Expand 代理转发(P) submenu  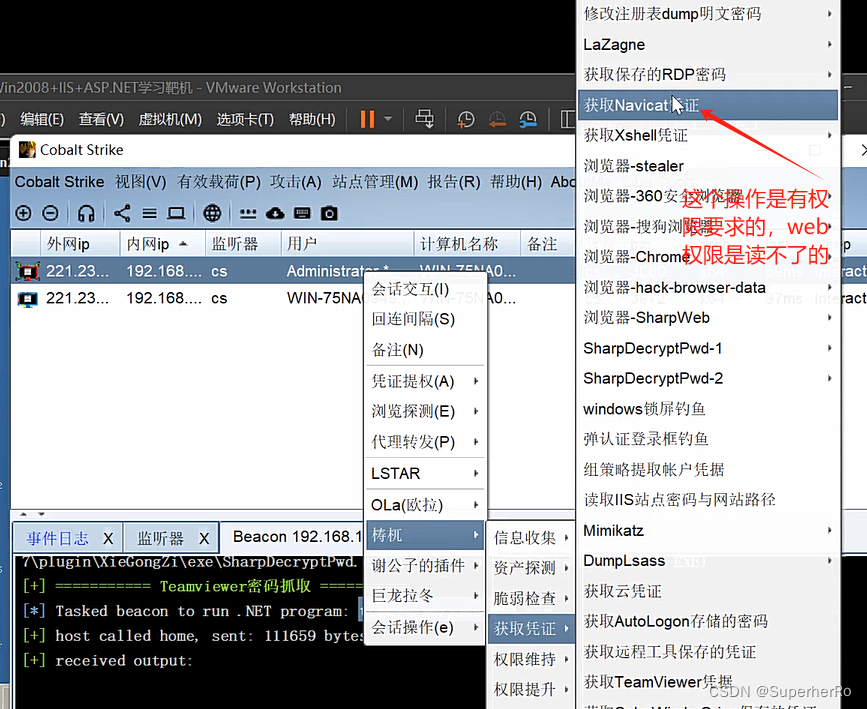click(x=425, y=442)
